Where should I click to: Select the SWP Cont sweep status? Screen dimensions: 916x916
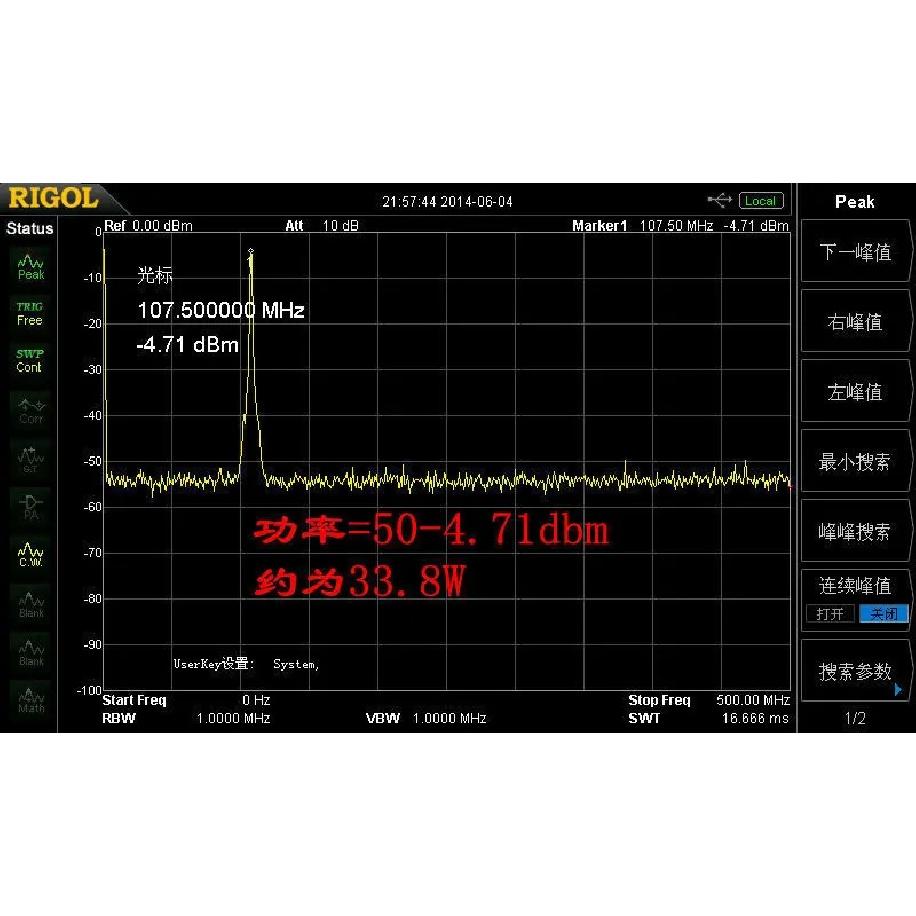30,360
